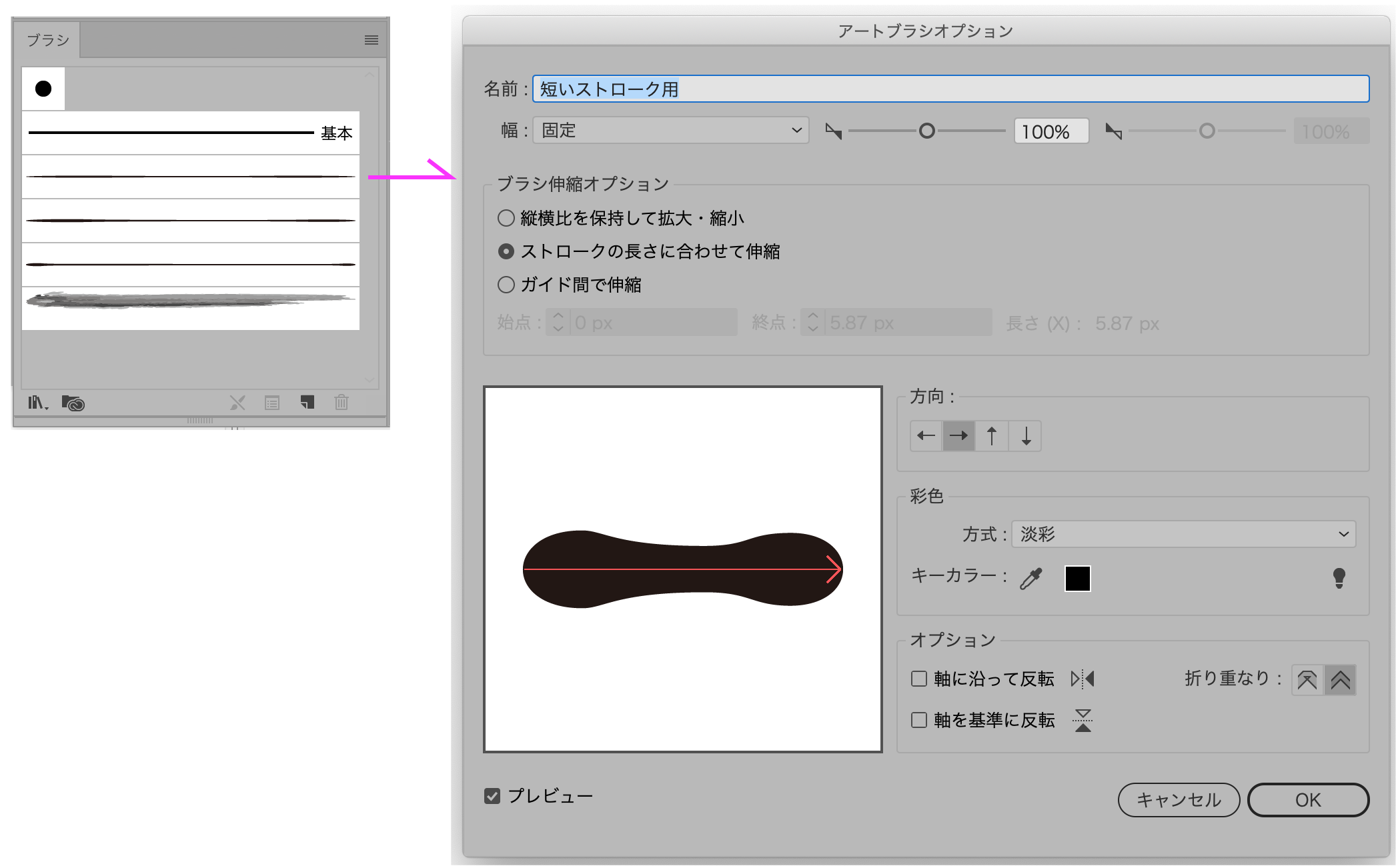This screenshot has width=1398, height=868.
Task: Open the 幅 固定 dropdown
Action: tap(671, 130)
